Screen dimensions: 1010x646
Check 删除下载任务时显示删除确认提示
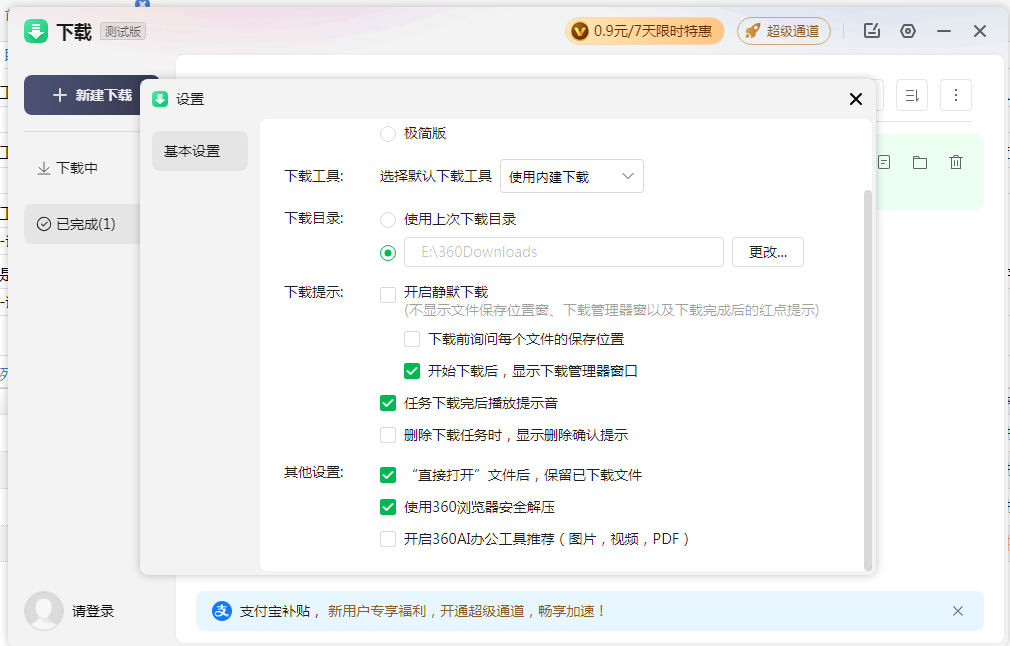point(388,435)
